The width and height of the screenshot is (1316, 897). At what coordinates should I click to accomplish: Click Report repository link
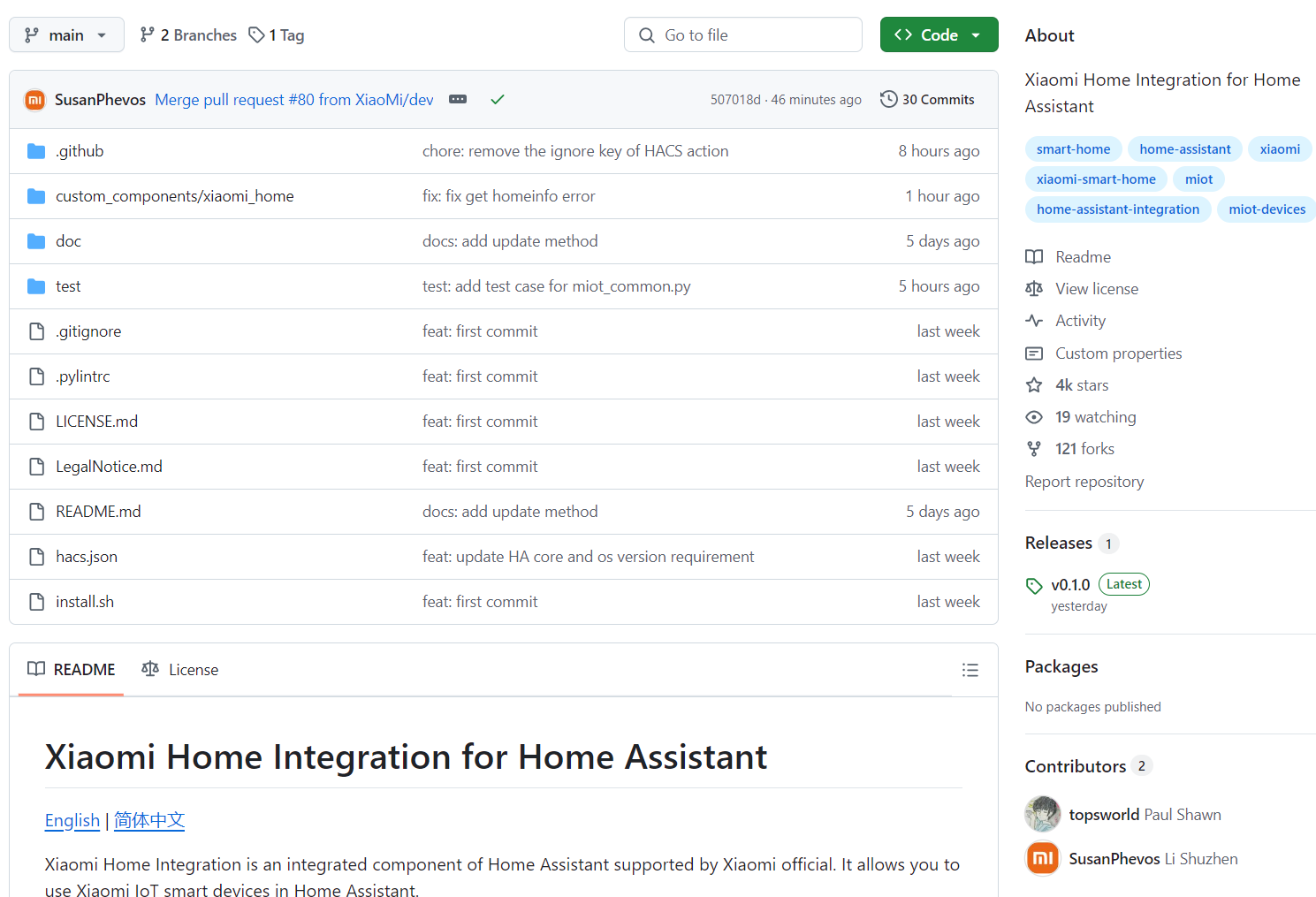click(x=1084, y=482)
